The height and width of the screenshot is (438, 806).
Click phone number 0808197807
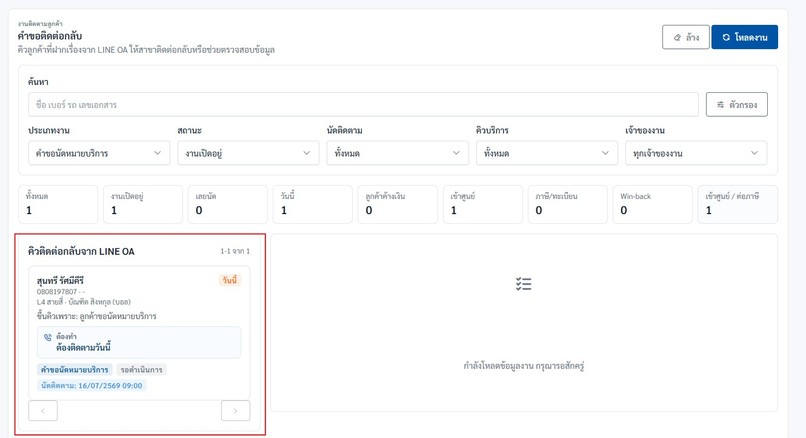(57, 291)
